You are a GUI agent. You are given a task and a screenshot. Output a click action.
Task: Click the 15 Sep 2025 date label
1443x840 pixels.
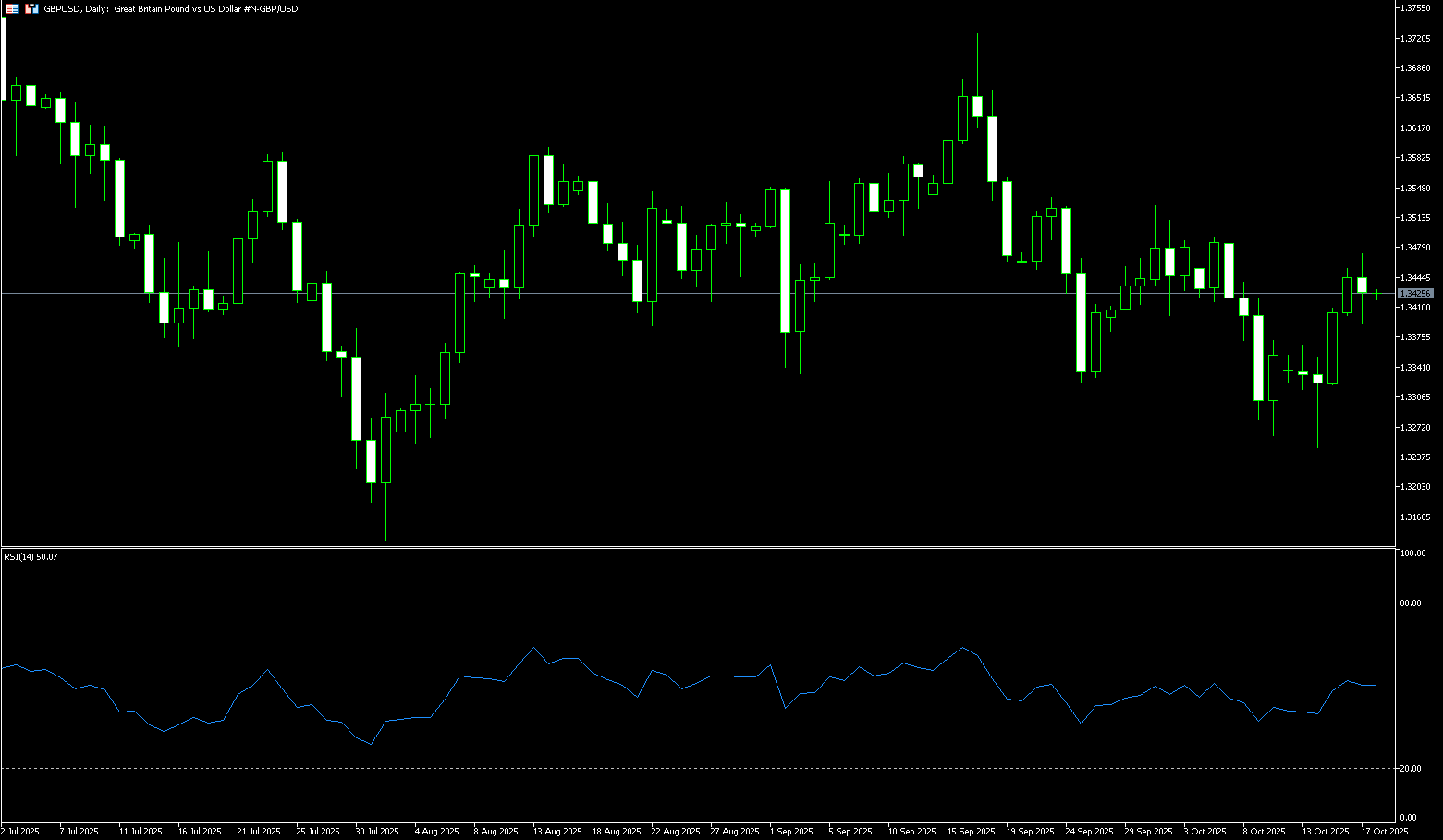972,832
